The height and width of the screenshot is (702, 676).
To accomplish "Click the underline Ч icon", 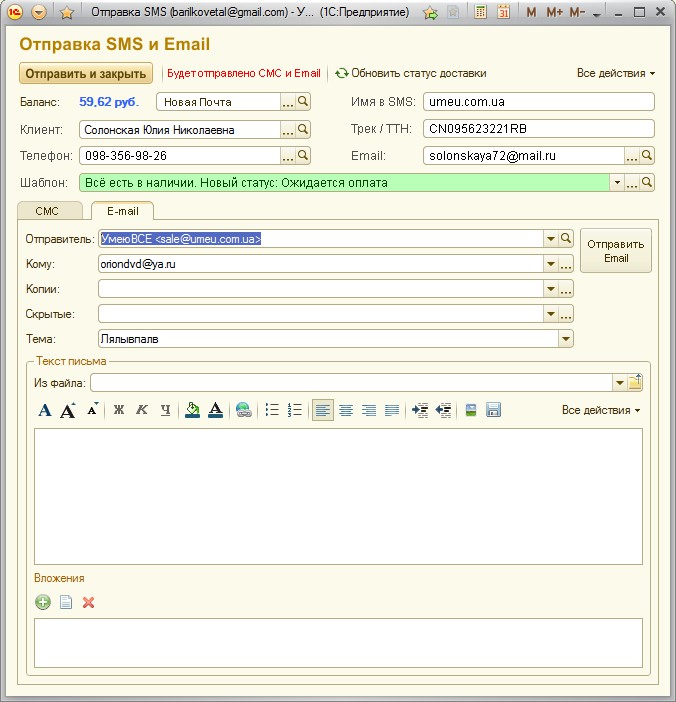I will pyautogui.click(x=165, y=410).
